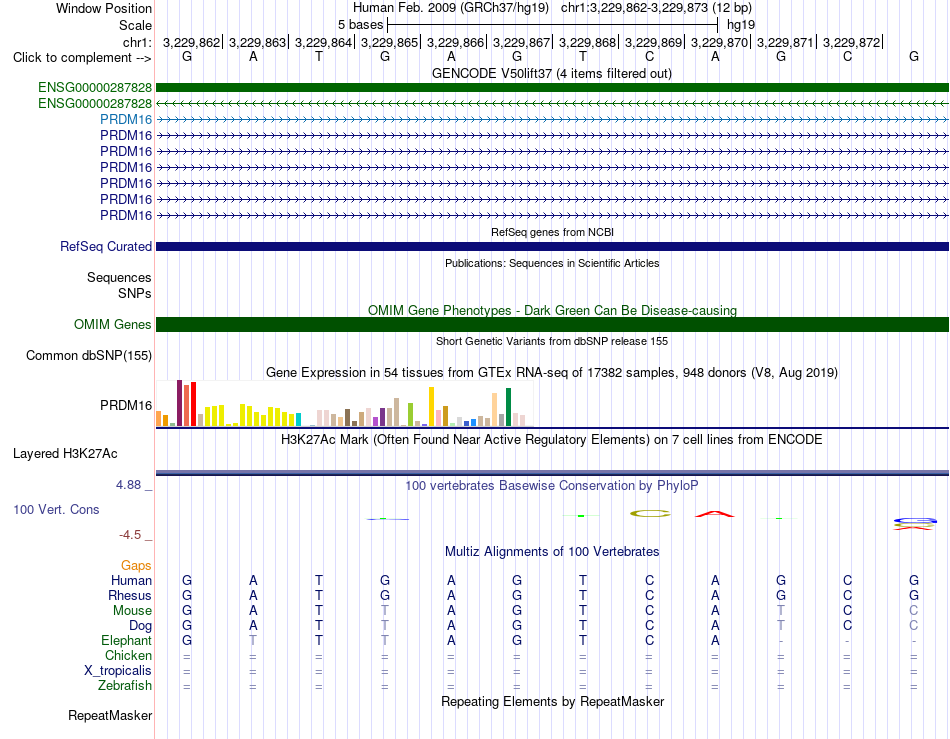Open OMIM Gene Phenotypes track title
The width and height of the screenshot is (950, 739).
pos(552,311)
